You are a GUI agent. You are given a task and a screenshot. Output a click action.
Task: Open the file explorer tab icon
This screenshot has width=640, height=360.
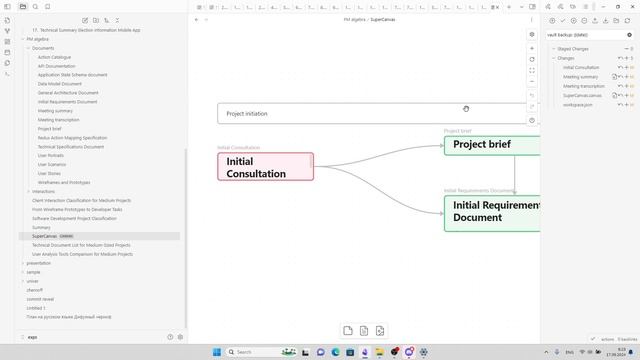(23, 7)
